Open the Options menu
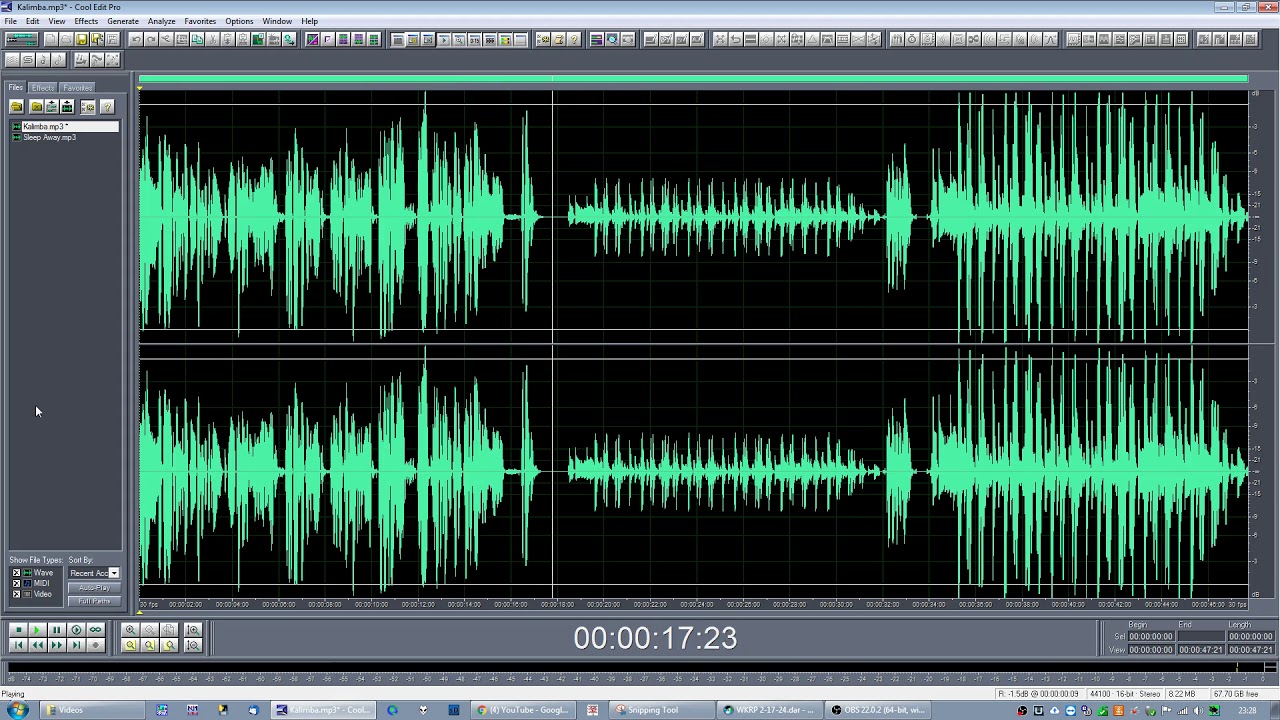Image resolution: width=1280 pixels, height=720 pixels. [239, 21]
